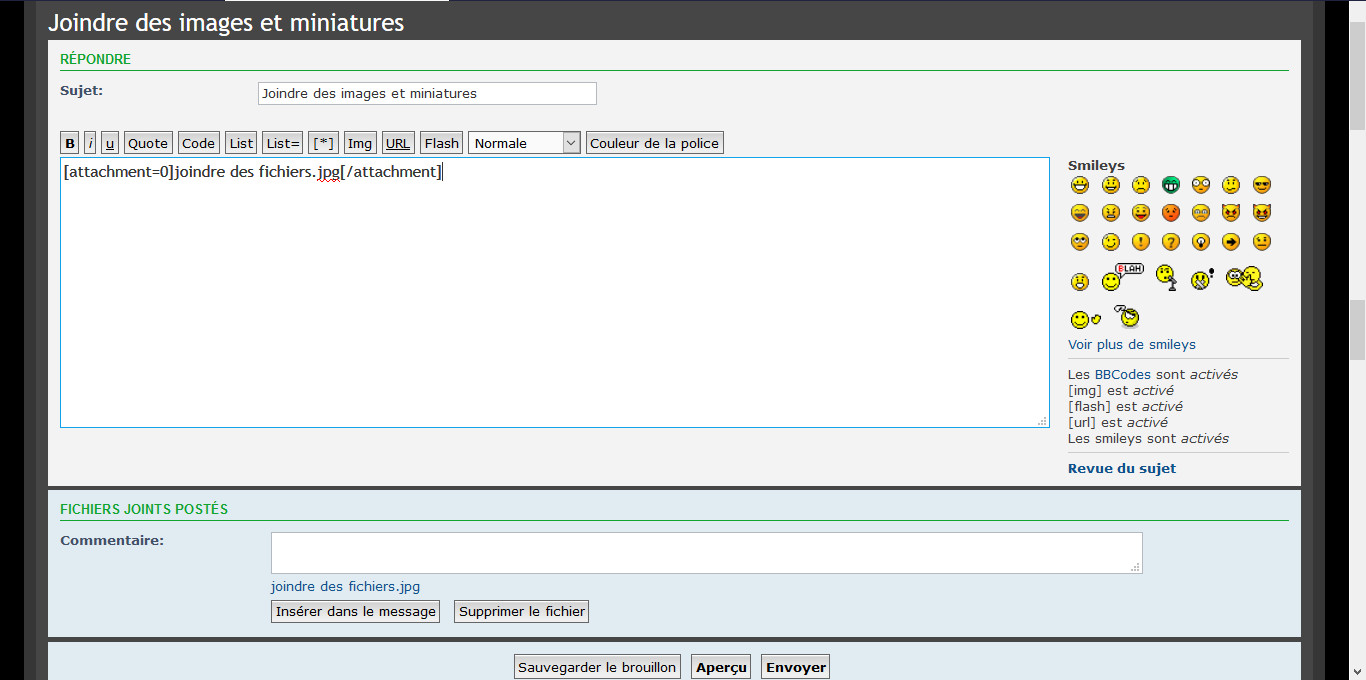
Task: Insert the neutral straight-face smiley
Action: [1262, 242]
